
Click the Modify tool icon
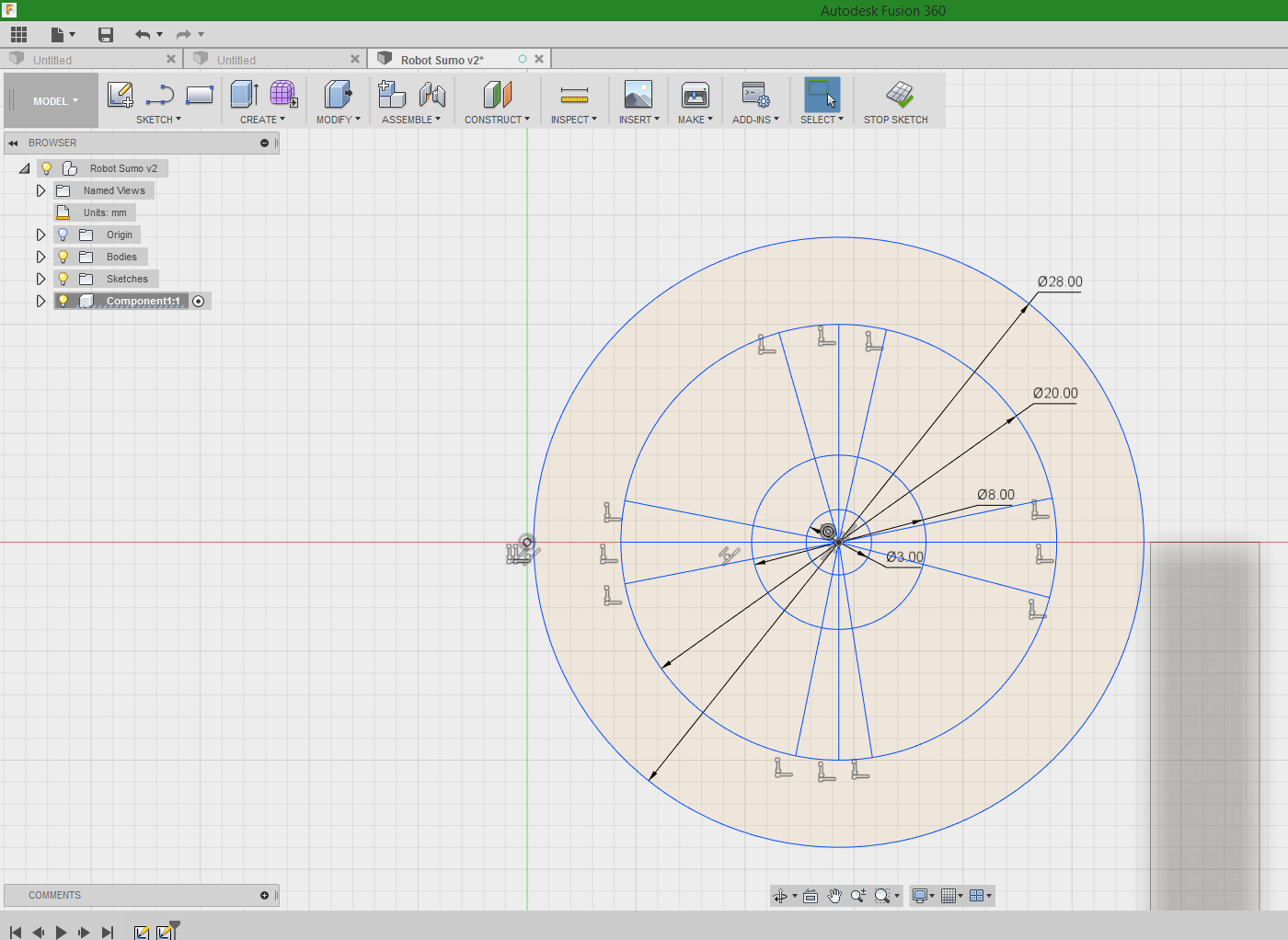click(x=337, y=95)
